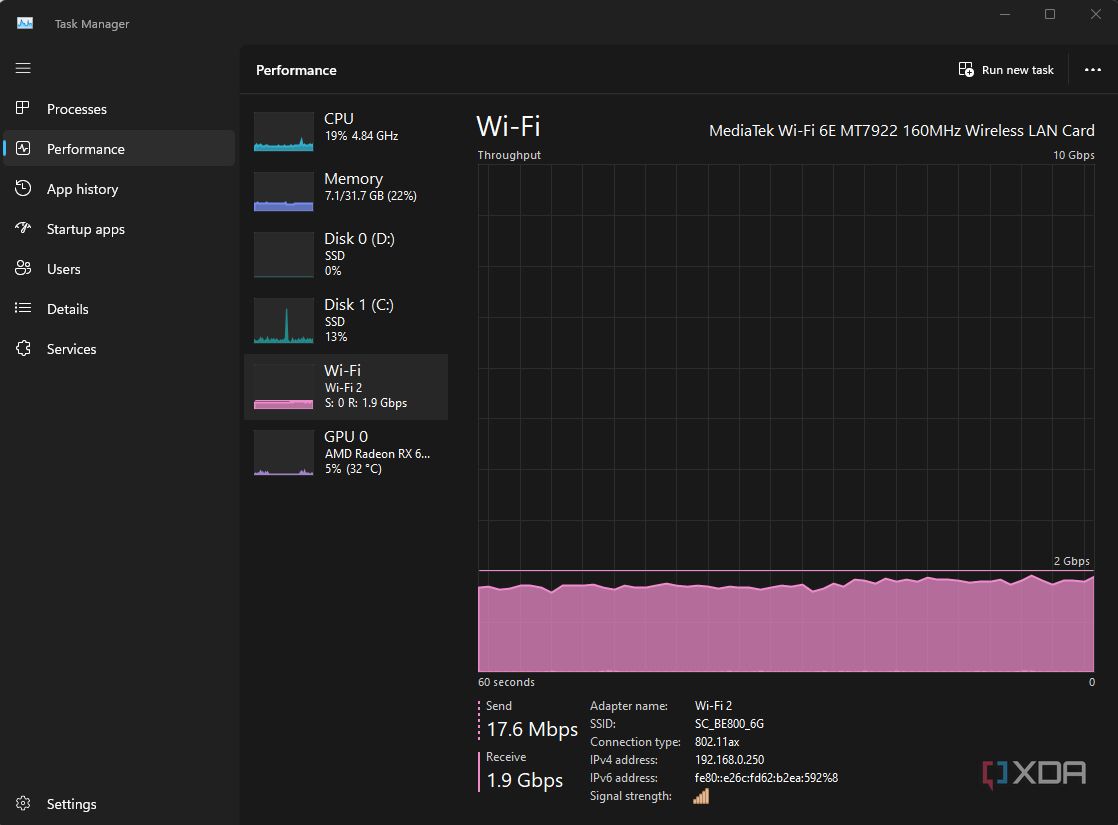The image size is (1118, 825).
Task: Open the Services page
Action: pyautogui.click(x=119, y=348)
